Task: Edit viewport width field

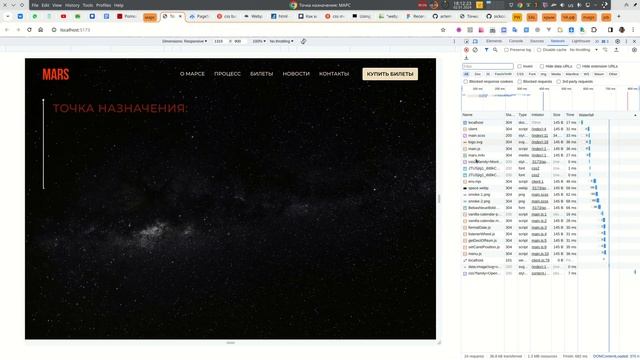Action: (219, 41)
